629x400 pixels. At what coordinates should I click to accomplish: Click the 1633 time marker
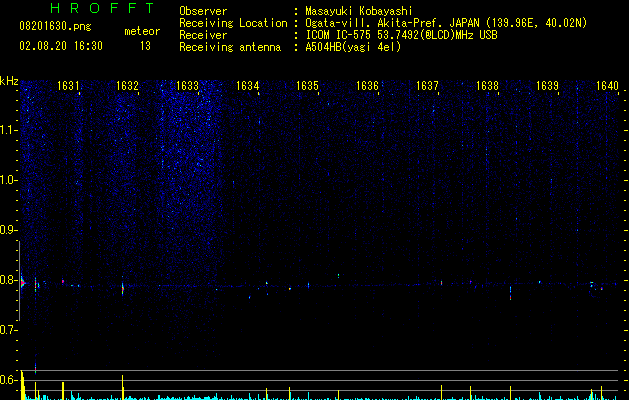[187, 86]
